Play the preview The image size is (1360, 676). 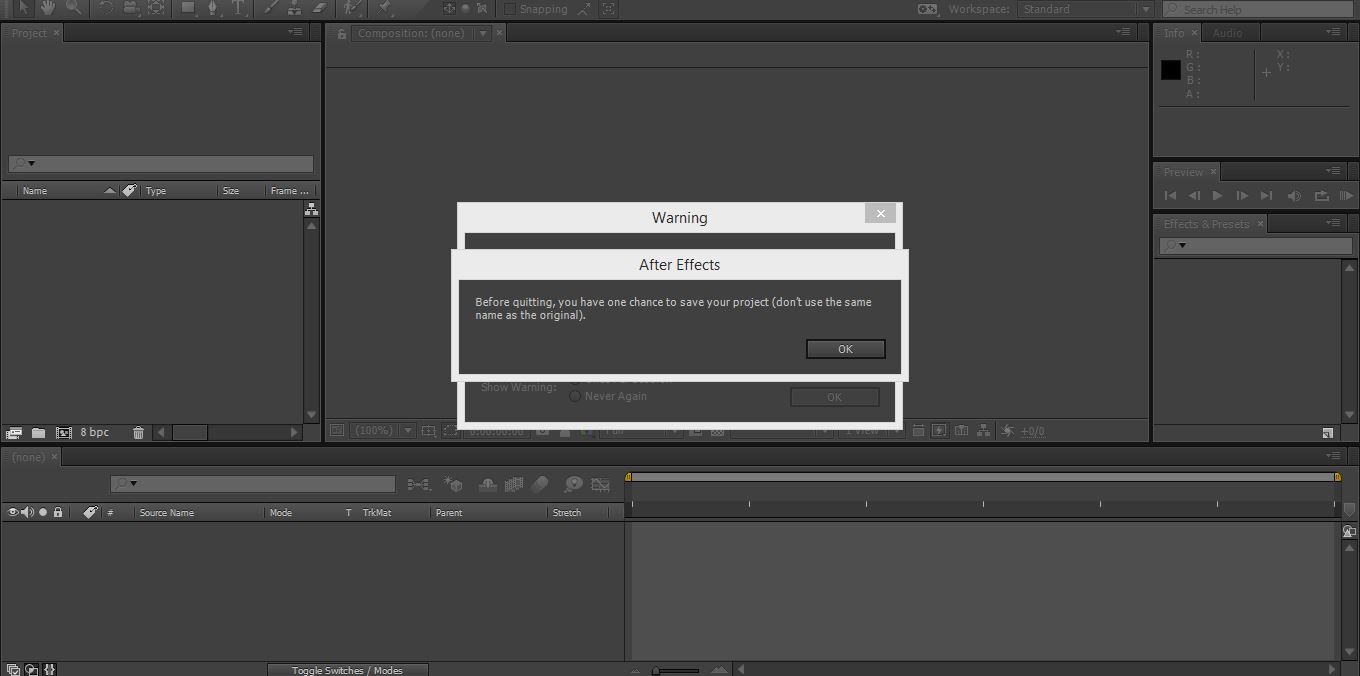[1217, 196]
